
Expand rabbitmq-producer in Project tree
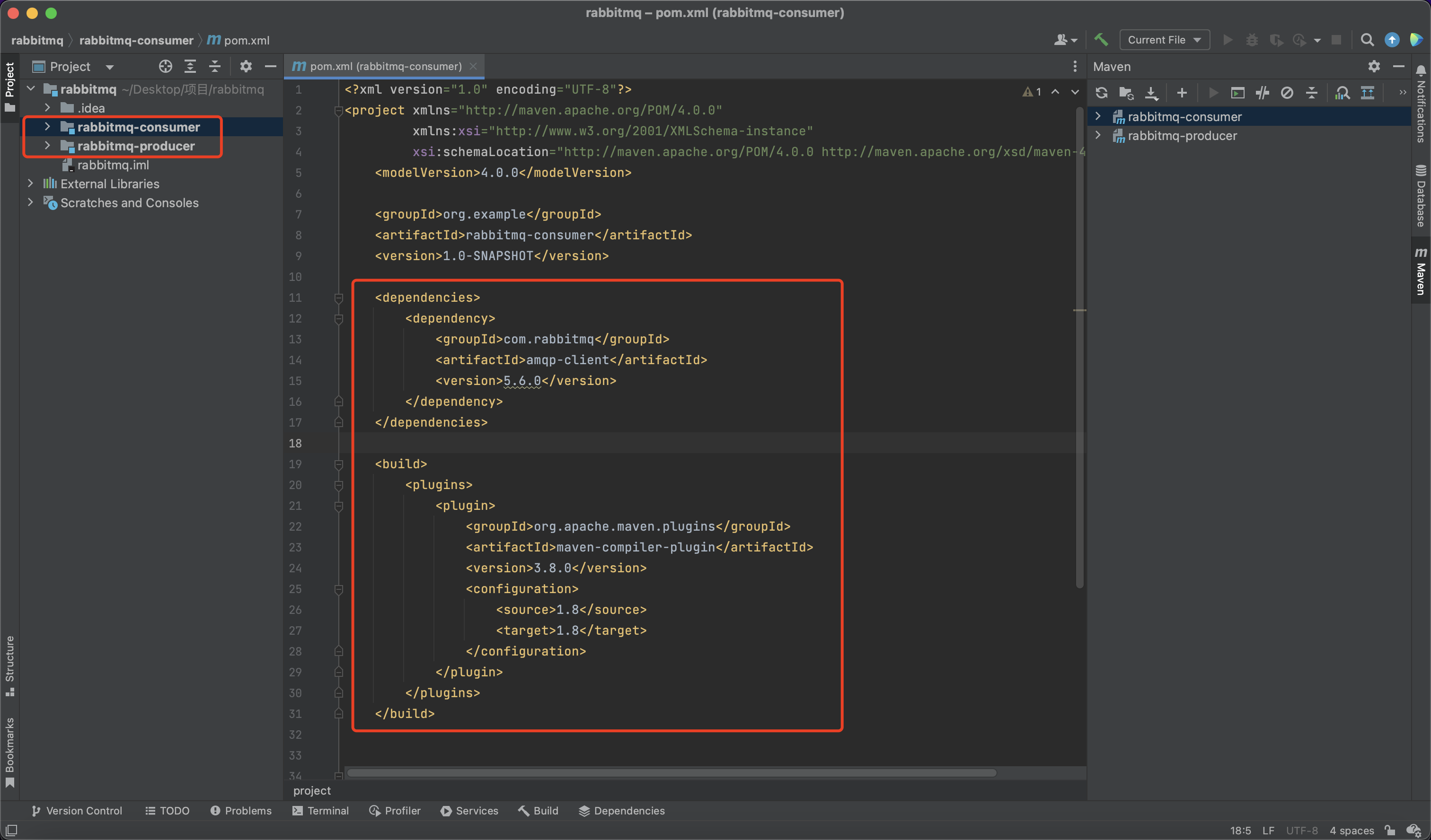(48, 146)
